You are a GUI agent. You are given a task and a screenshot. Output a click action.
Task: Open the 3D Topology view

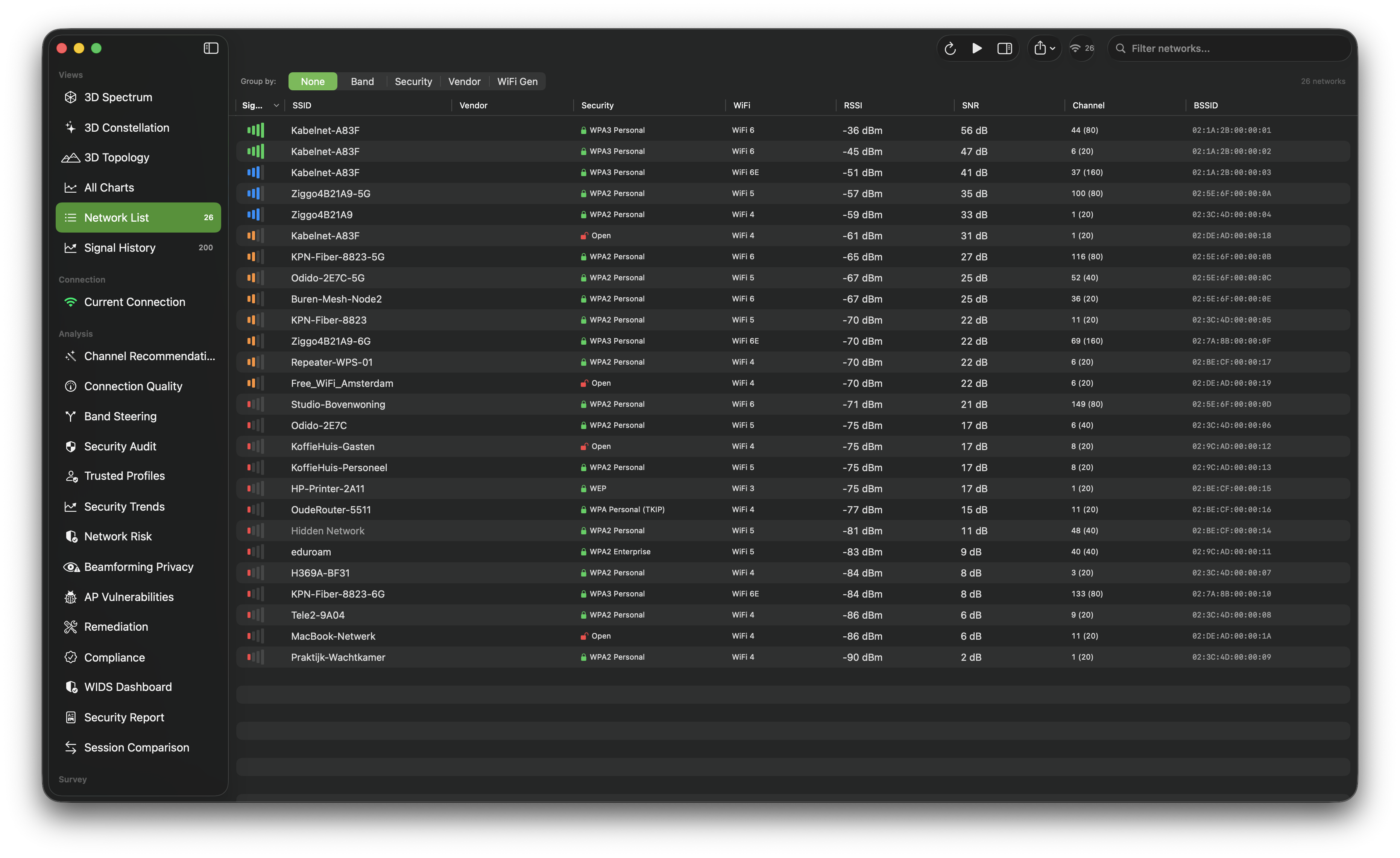pyautogui.click(x=138, y=158)
